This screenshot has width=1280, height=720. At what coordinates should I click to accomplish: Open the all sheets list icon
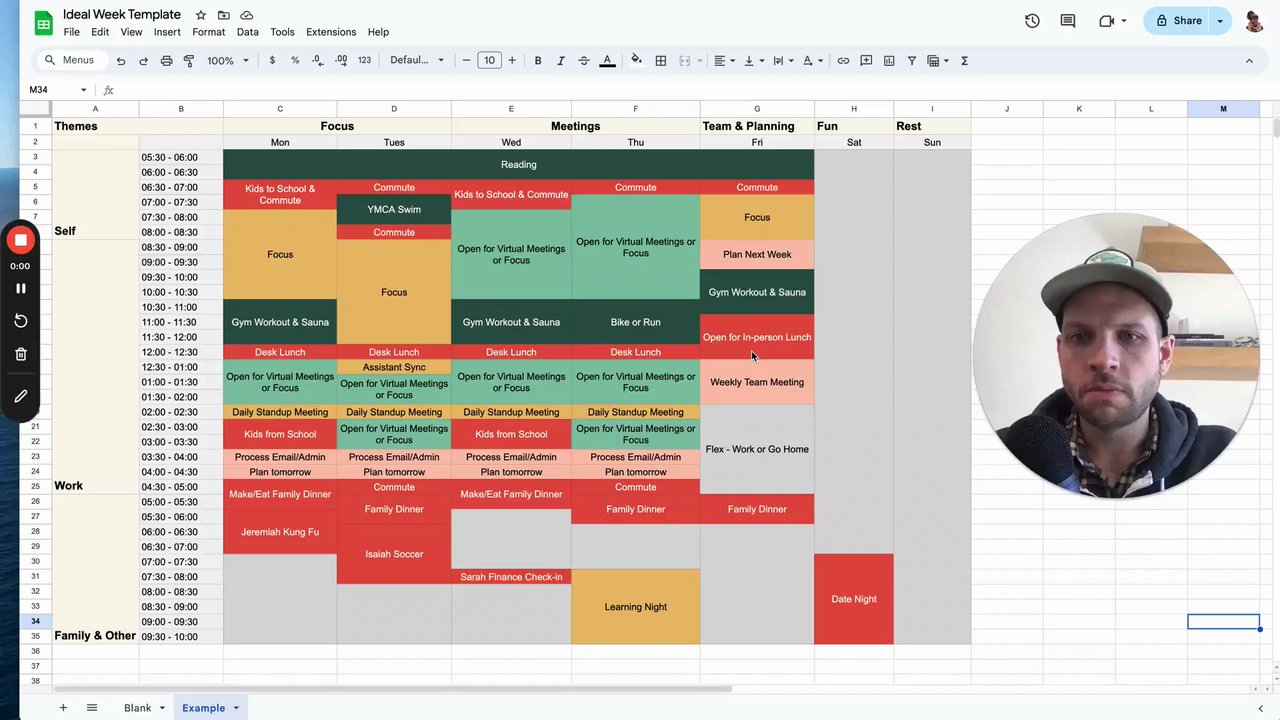tap(92, 708)
